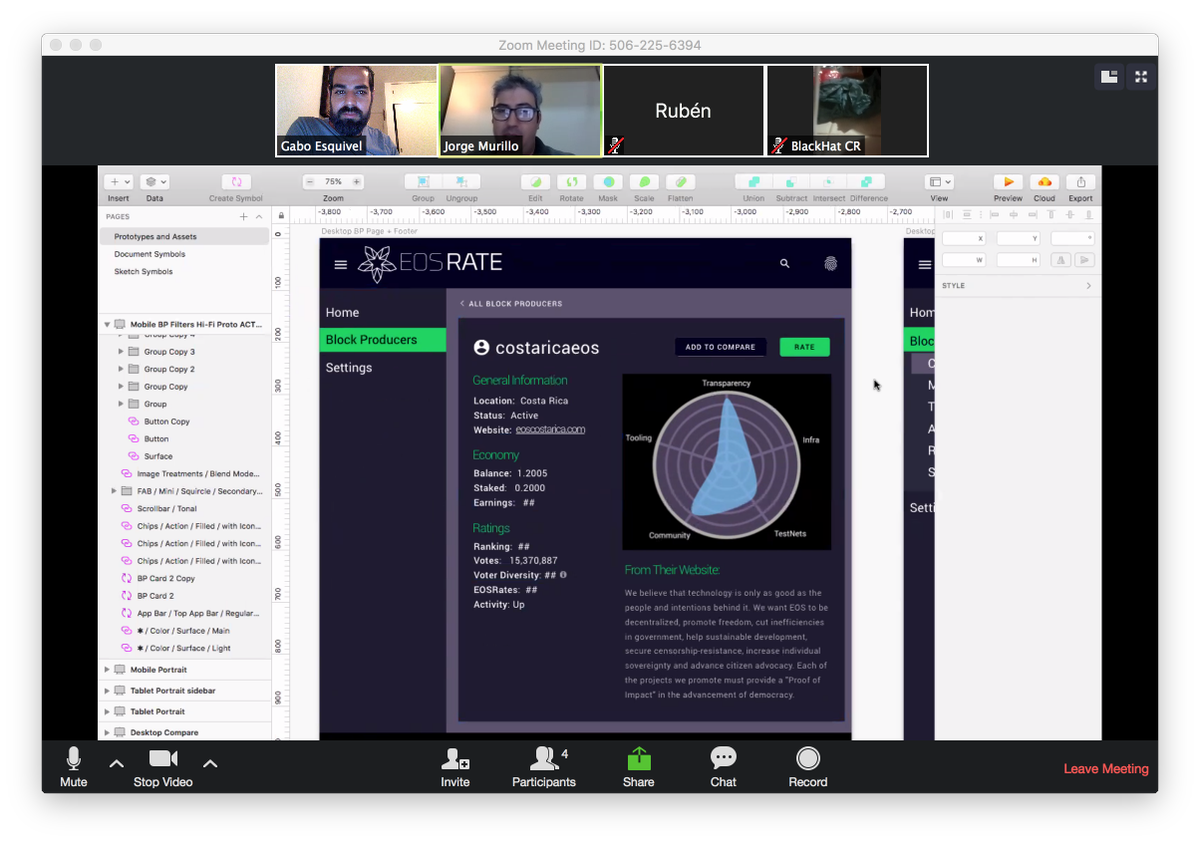Image resolution: width=1200 pixels, height=843 pixels.
Task: Click in the W width field
Action: (964, 260)
